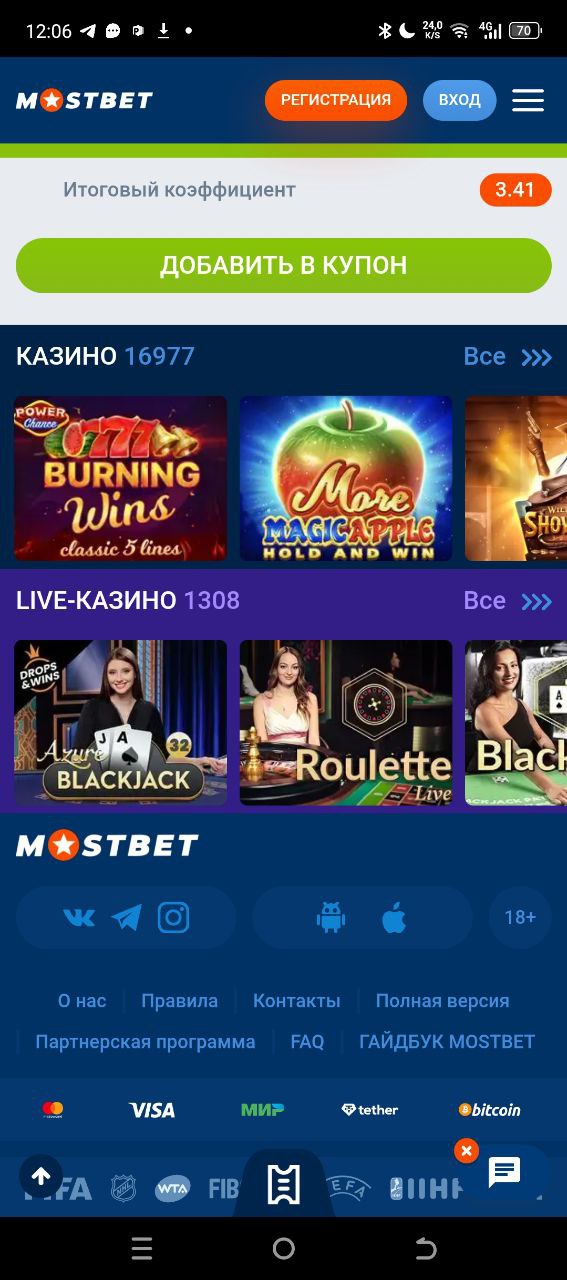Click the blue ВХОД login button
567x1280 pixels.
pyautogui.click(x=460, y=100)
